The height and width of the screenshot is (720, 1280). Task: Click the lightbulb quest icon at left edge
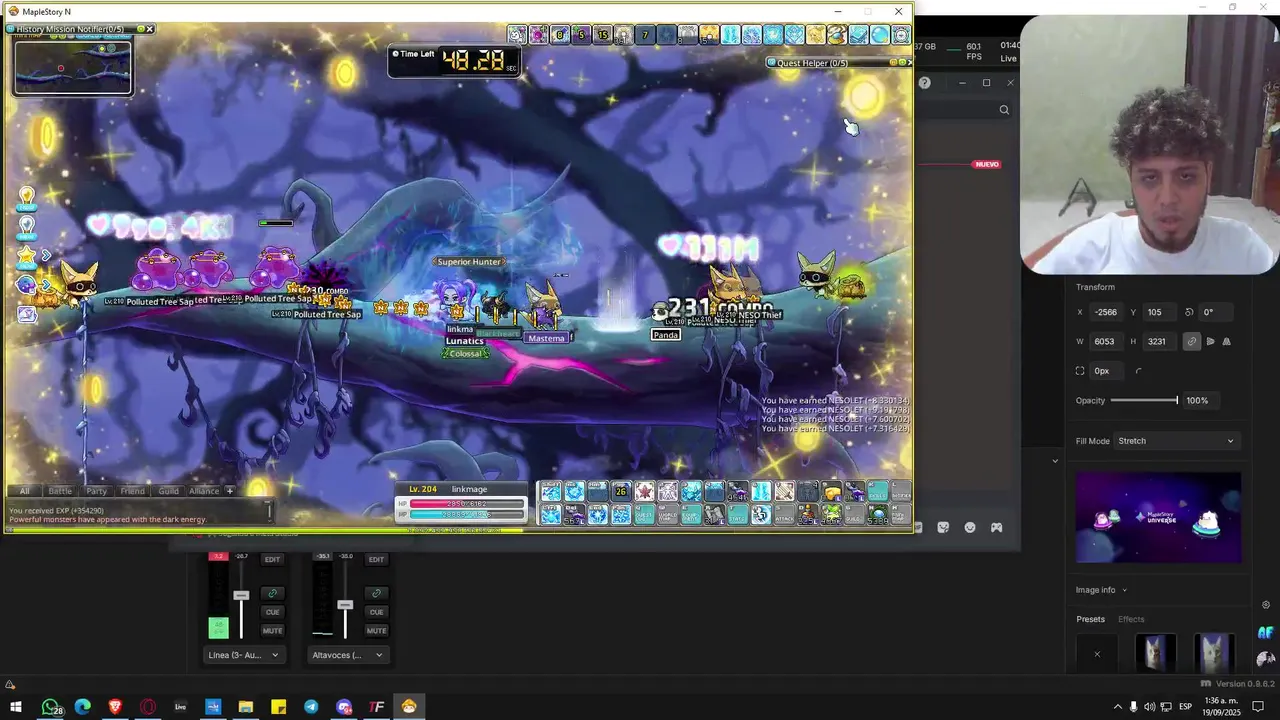tap(27, 197)
